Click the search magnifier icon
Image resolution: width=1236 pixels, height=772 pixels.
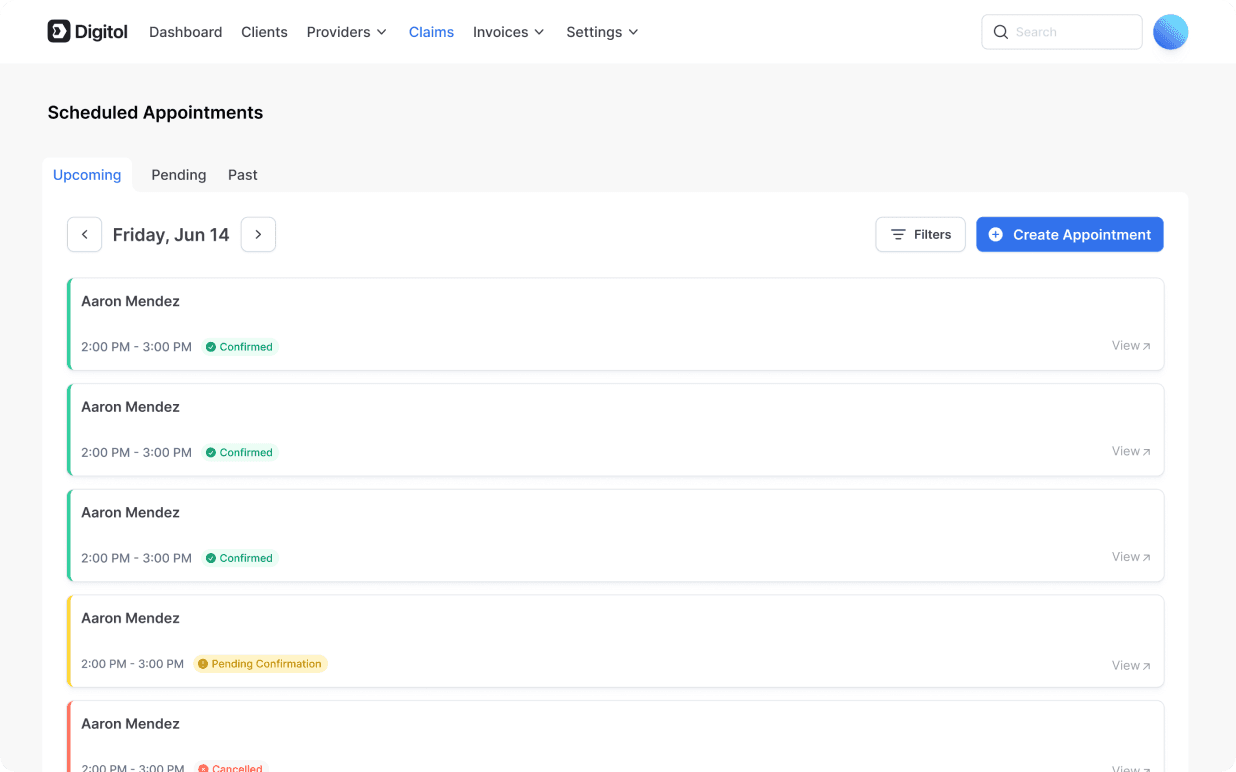(1001, 31)
